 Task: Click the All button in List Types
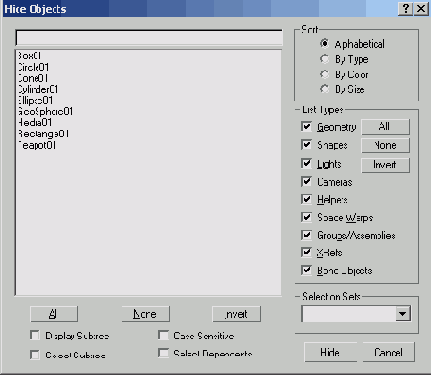[x=385, y=127]
